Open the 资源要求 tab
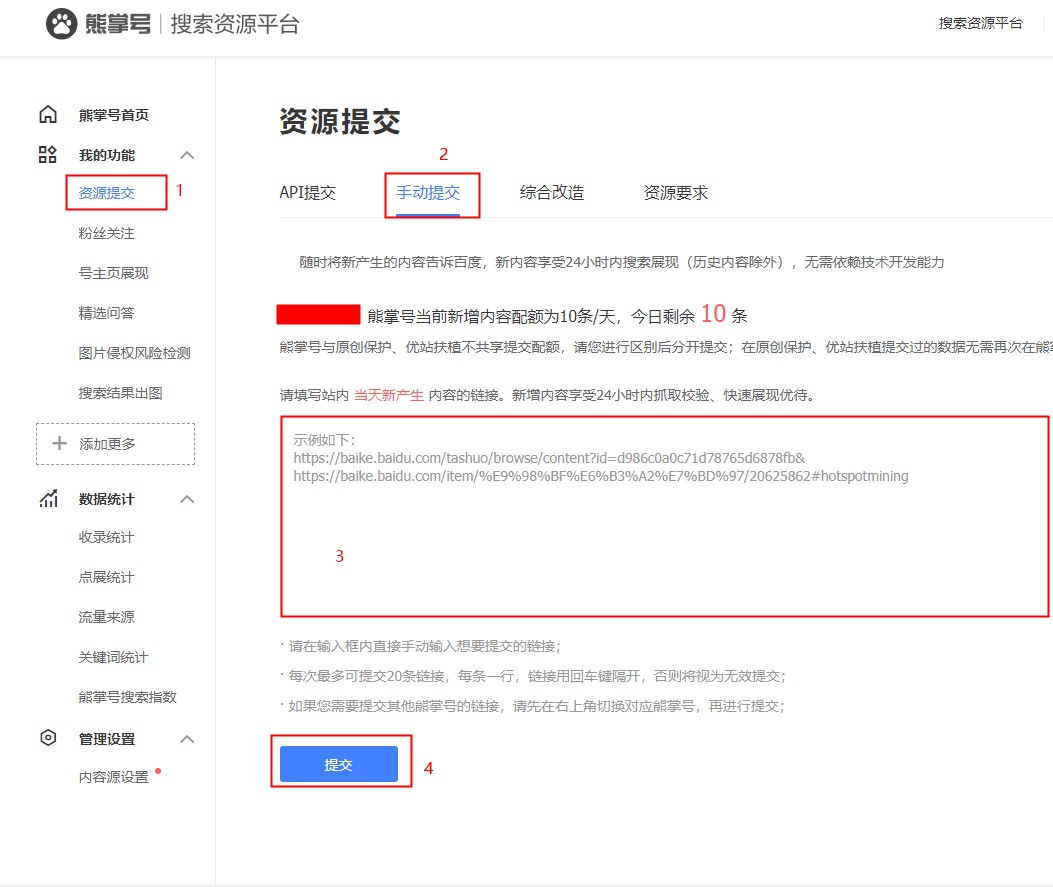Screen dimensions: 1053x887 point(676,193)
